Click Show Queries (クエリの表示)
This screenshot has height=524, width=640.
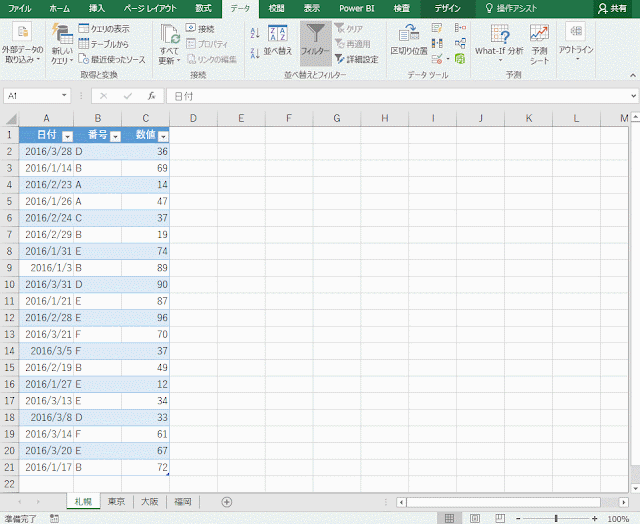click(104, 29)
